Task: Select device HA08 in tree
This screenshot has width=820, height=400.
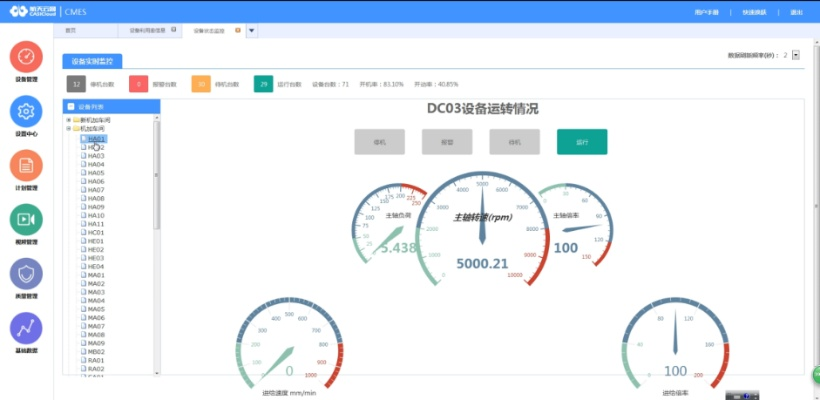Action: pos(96,198)
